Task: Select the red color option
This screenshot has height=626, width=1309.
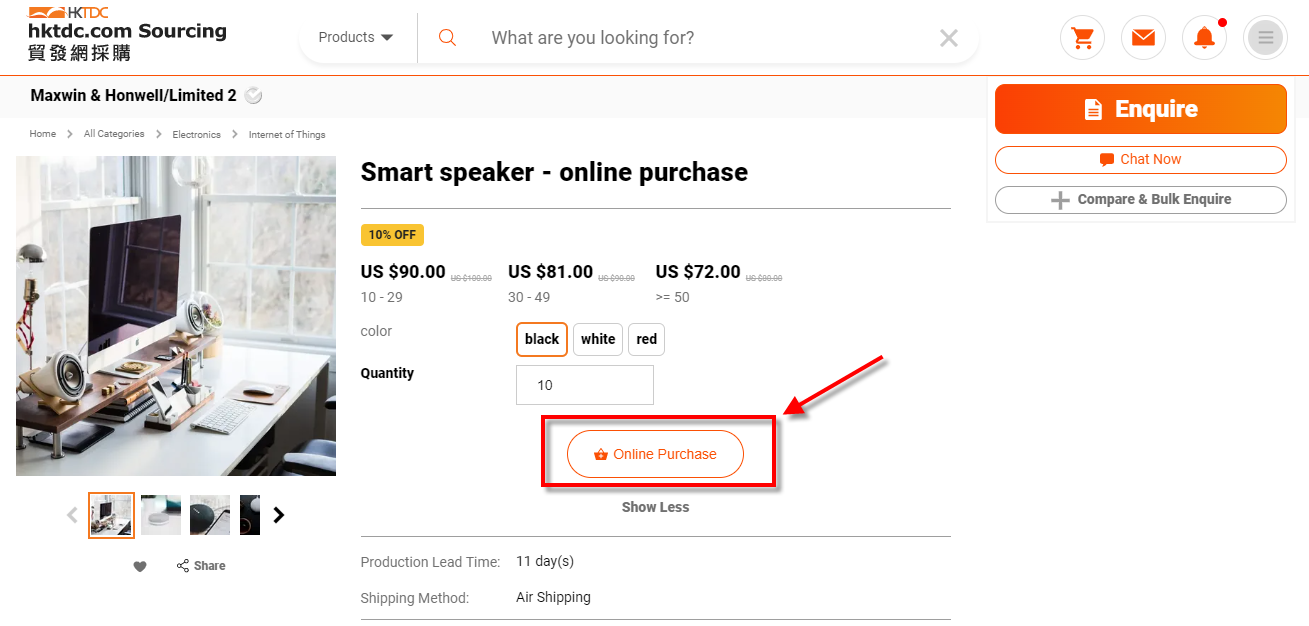Action: click(x=647, y=339)
